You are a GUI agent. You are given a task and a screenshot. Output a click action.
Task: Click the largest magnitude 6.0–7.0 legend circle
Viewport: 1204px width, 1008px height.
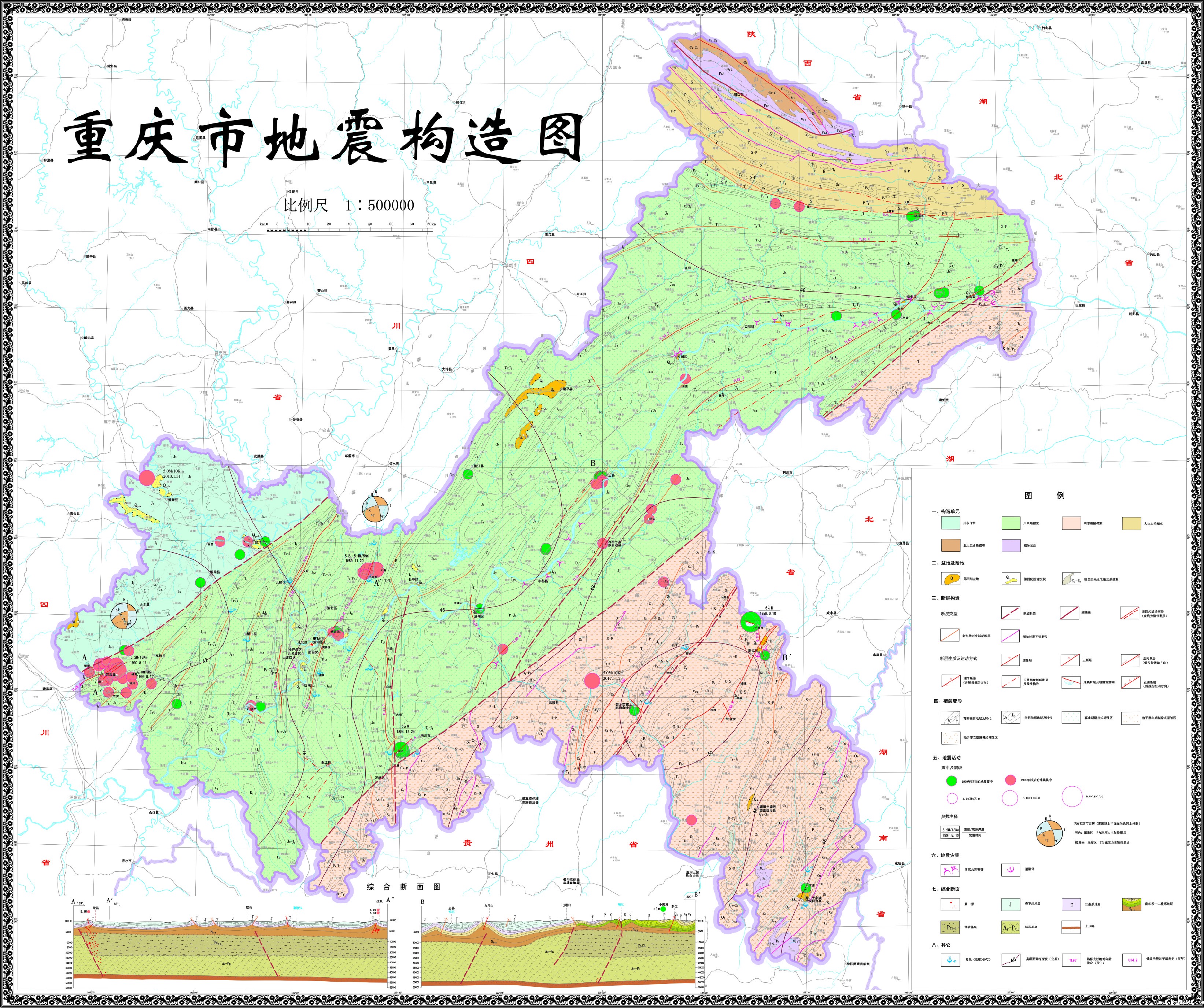coord(1072,797)
